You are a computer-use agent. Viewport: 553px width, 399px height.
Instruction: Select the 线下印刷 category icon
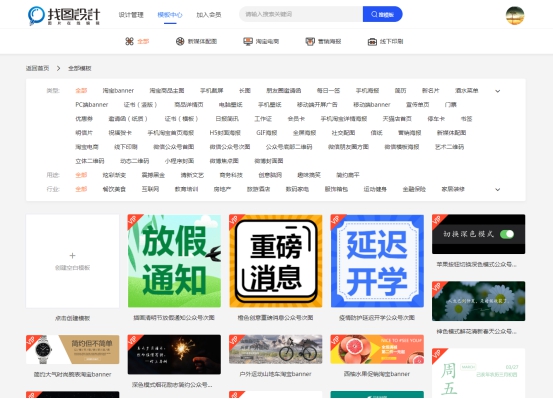tap(372, 42)
